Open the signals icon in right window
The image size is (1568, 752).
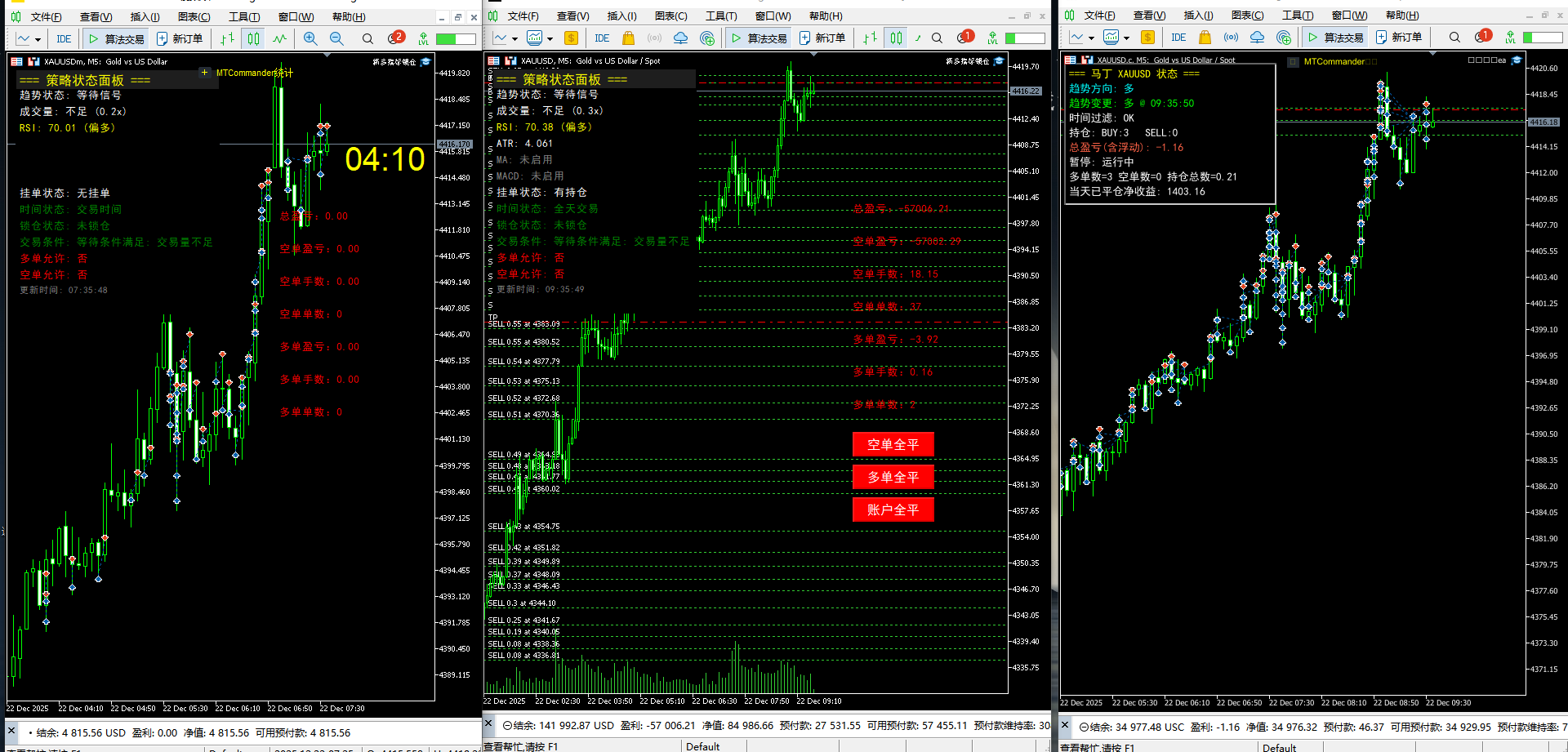[1232, 38]
